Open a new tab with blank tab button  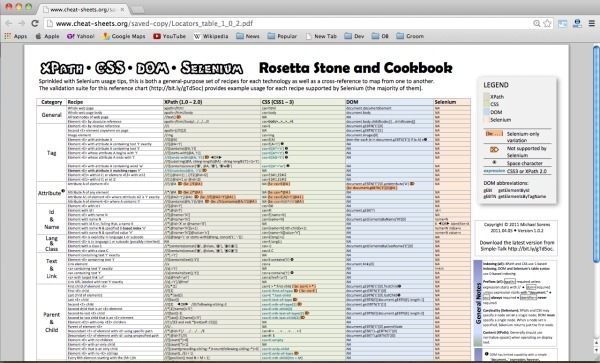[x=137, y=10]
